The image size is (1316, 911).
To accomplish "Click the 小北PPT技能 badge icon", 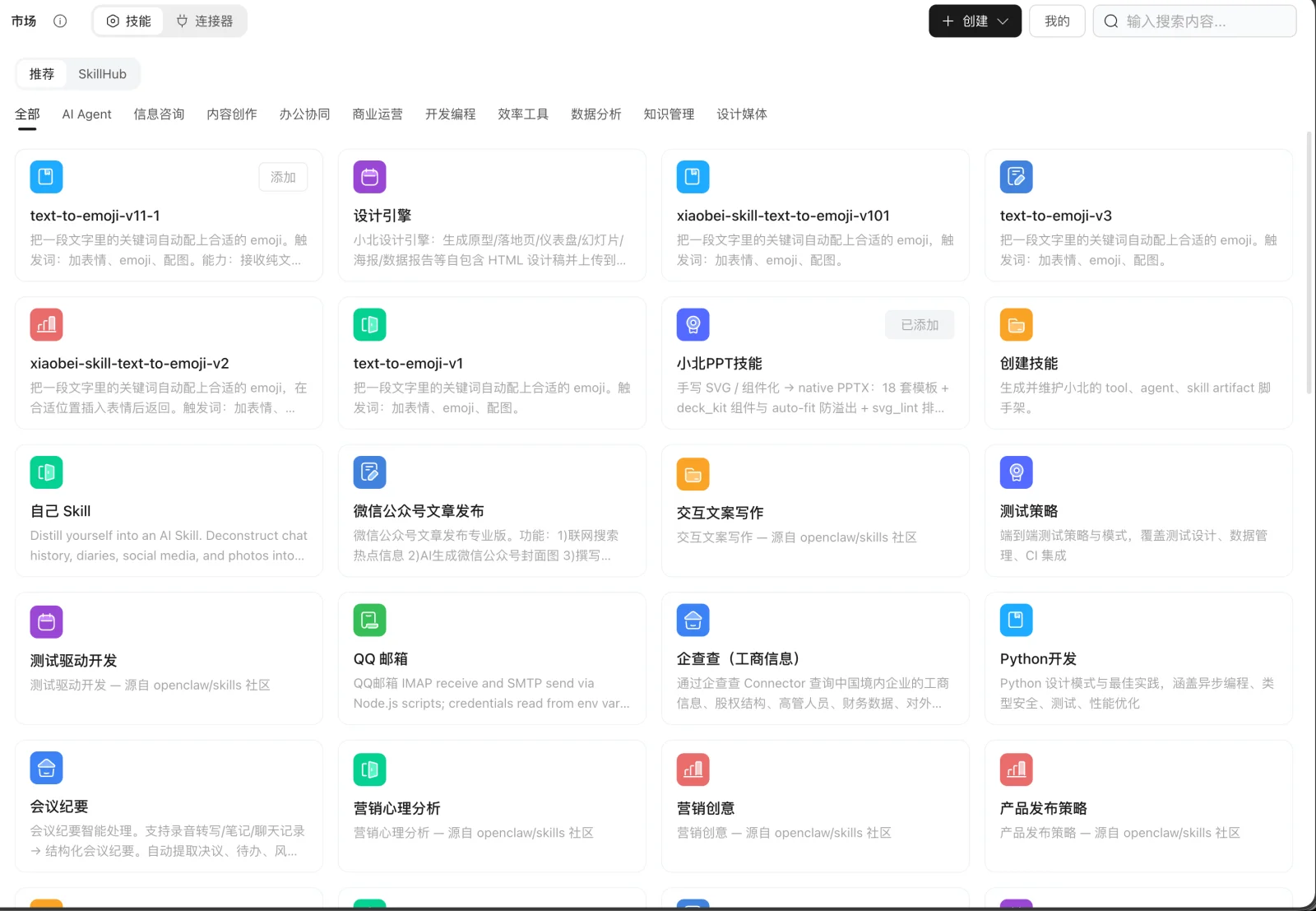I will click(693, 324).
